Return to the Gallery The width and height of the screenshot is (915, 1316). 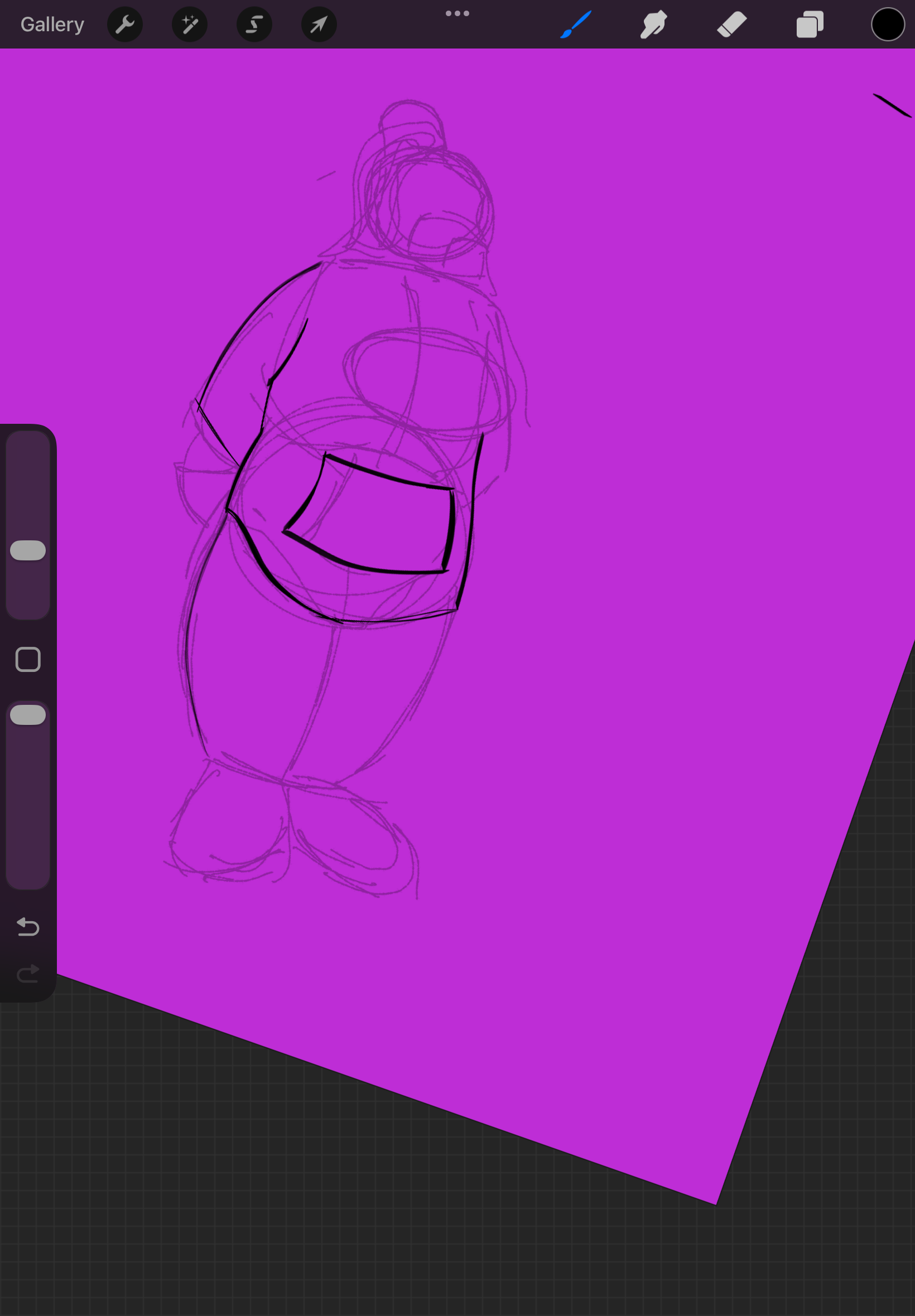(52, 25)
